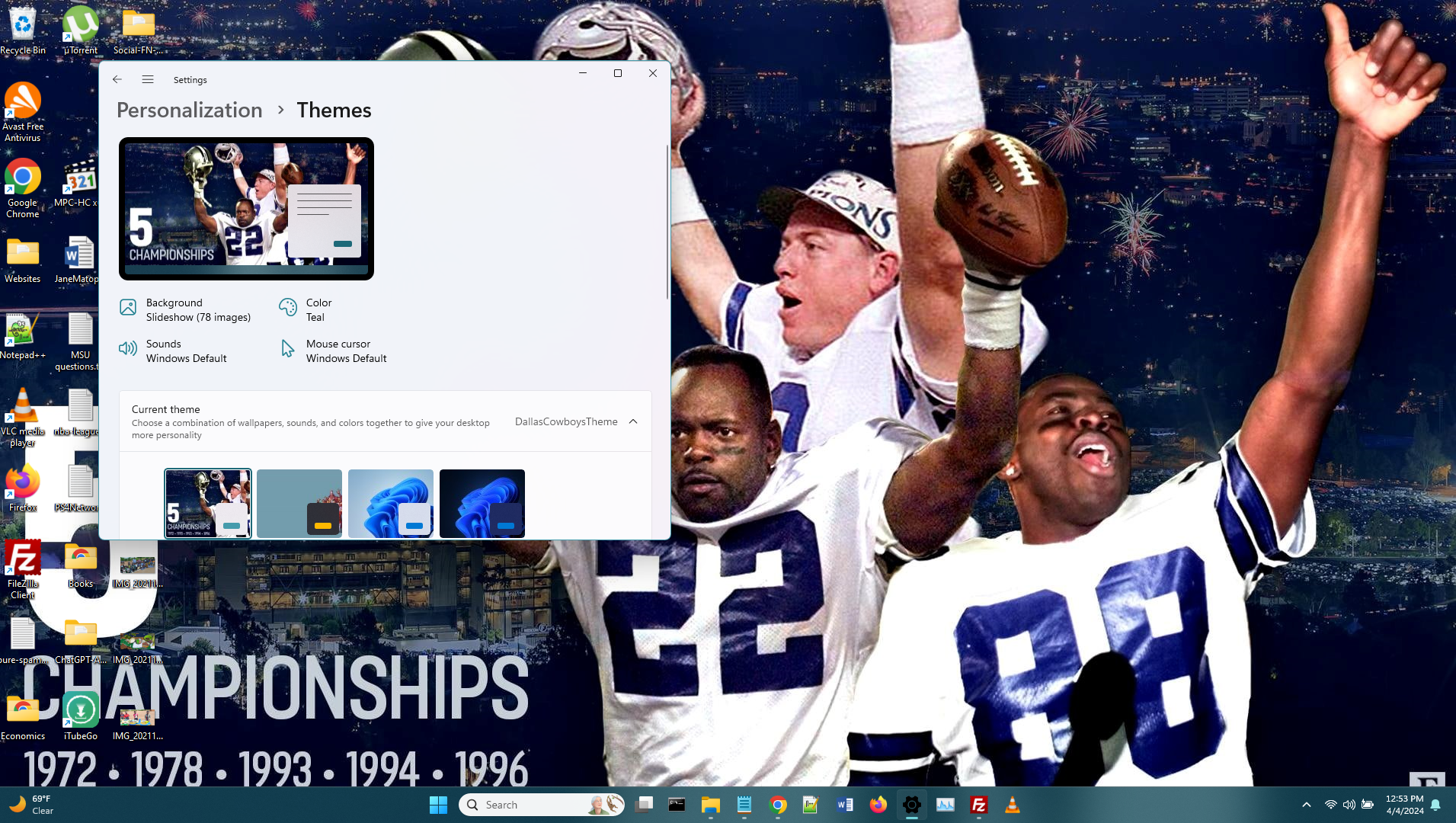Select the Windows dark bloom theme
The width and height of the screenshot is (1456, 823).
click(x=482, y=503)
